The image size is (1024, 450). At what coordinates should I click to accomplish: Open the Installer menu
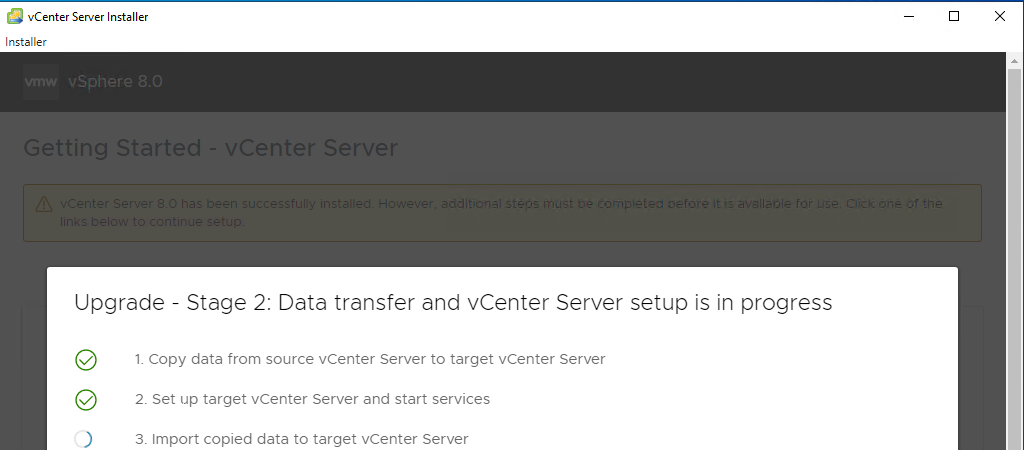(x=26, y=42)
